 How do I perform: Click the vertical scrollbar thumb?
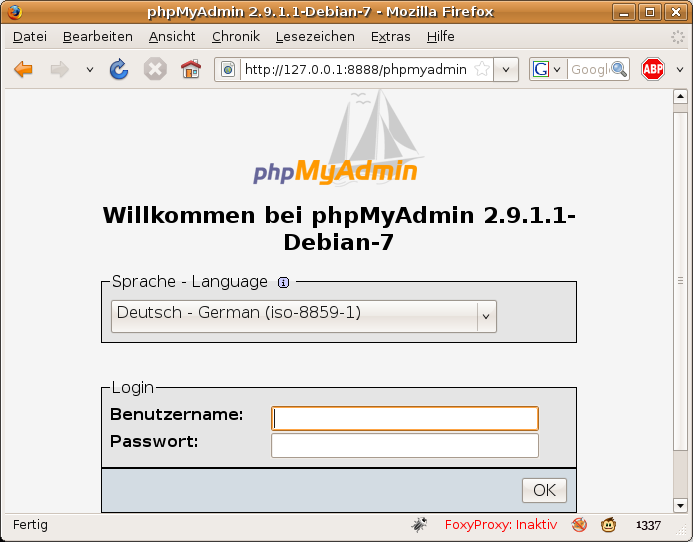tap(680, 281)
